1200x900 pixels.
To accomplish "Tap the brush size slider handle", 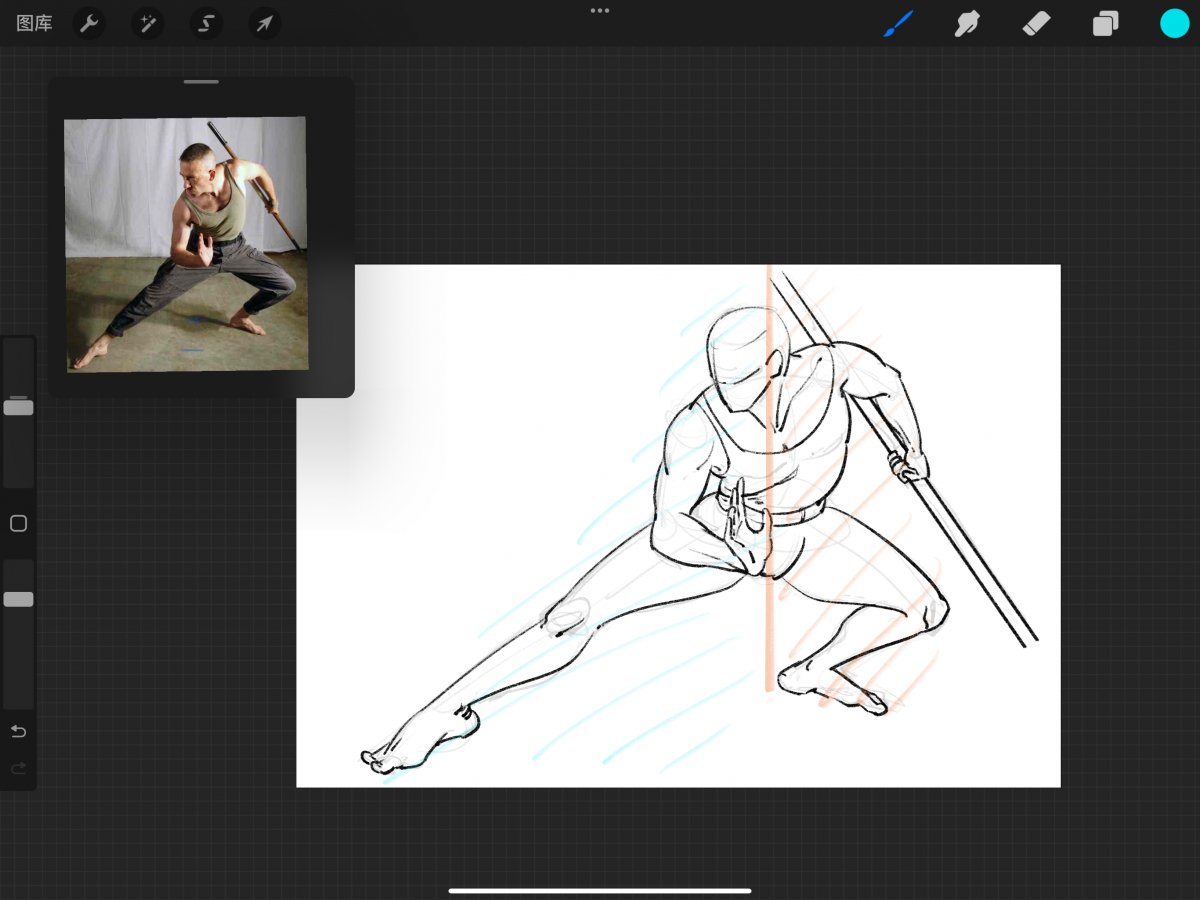I will (x=18, y=406).
